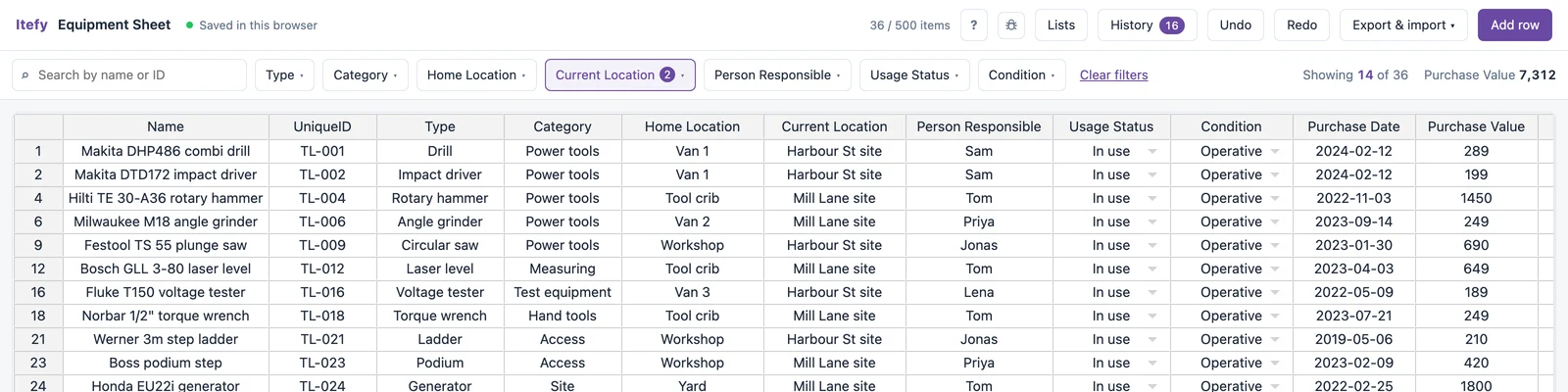
Task: Open Usage Status dropdown for Festool TS 55 row
Action: click(x=1152, y=245)
